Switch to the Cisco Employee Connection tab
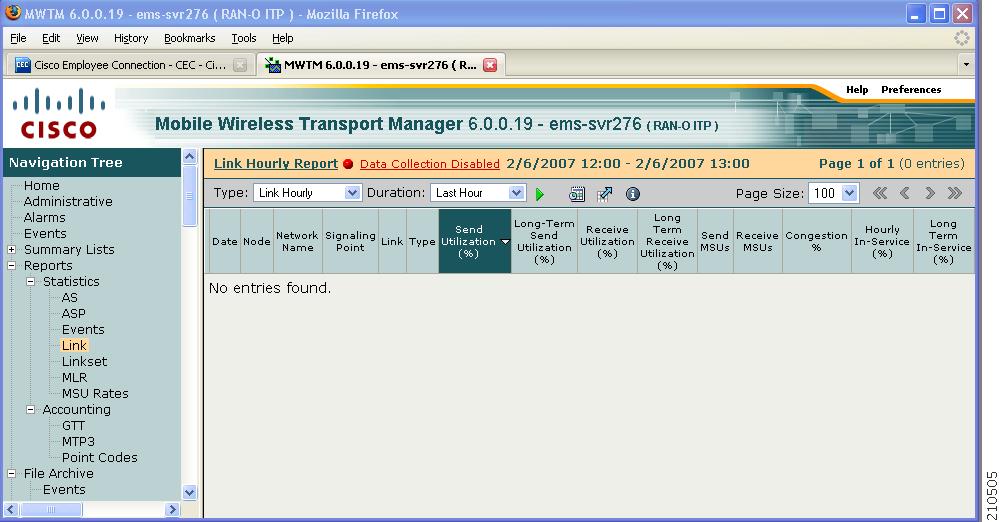 [130, 65]
